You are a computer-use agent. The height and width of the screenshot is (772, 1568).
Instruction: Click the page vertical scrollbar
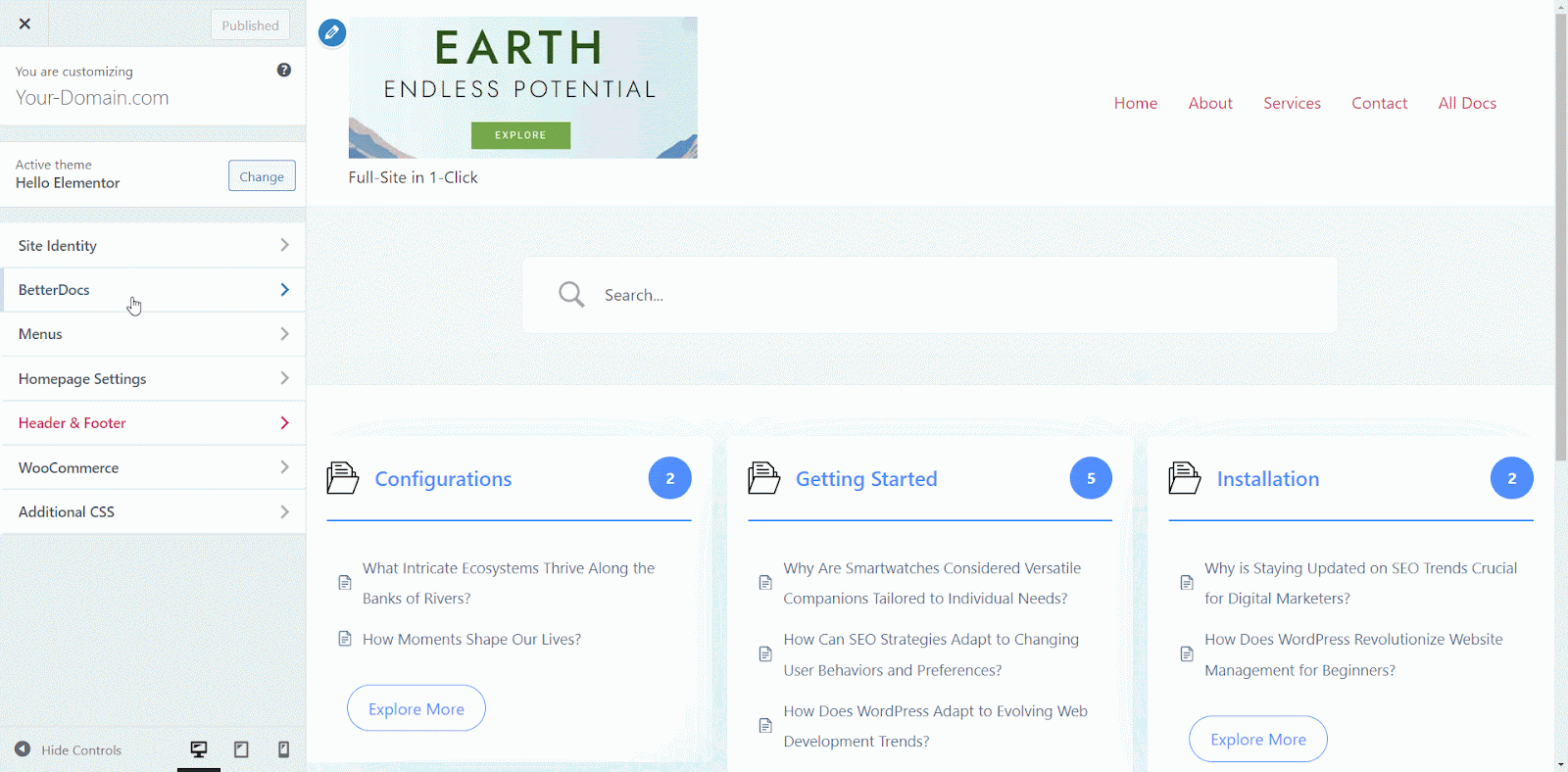click(1561, 235)
